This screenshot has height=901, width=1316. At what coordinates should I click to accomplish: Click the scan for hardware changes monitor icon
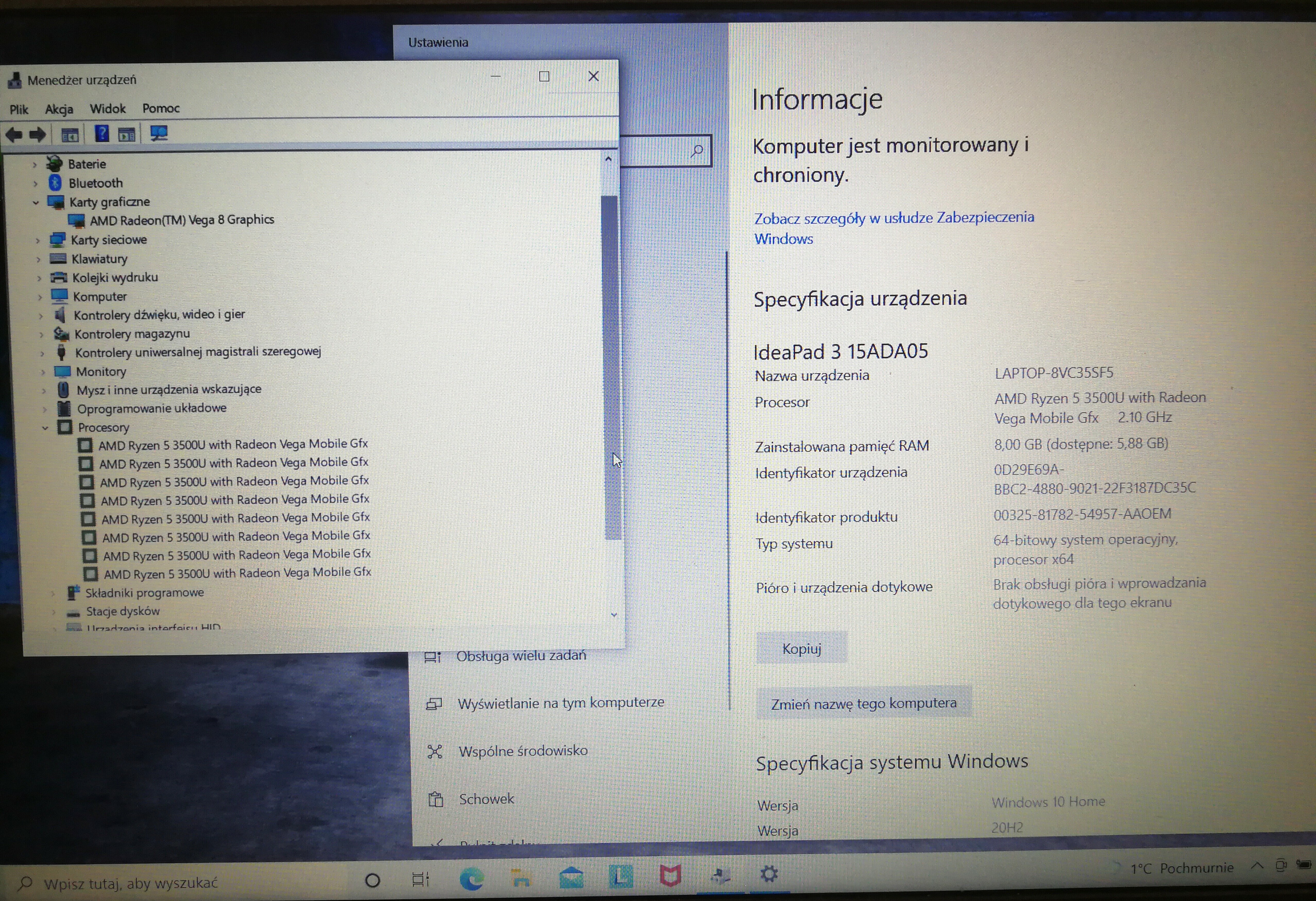coord(159,134)
